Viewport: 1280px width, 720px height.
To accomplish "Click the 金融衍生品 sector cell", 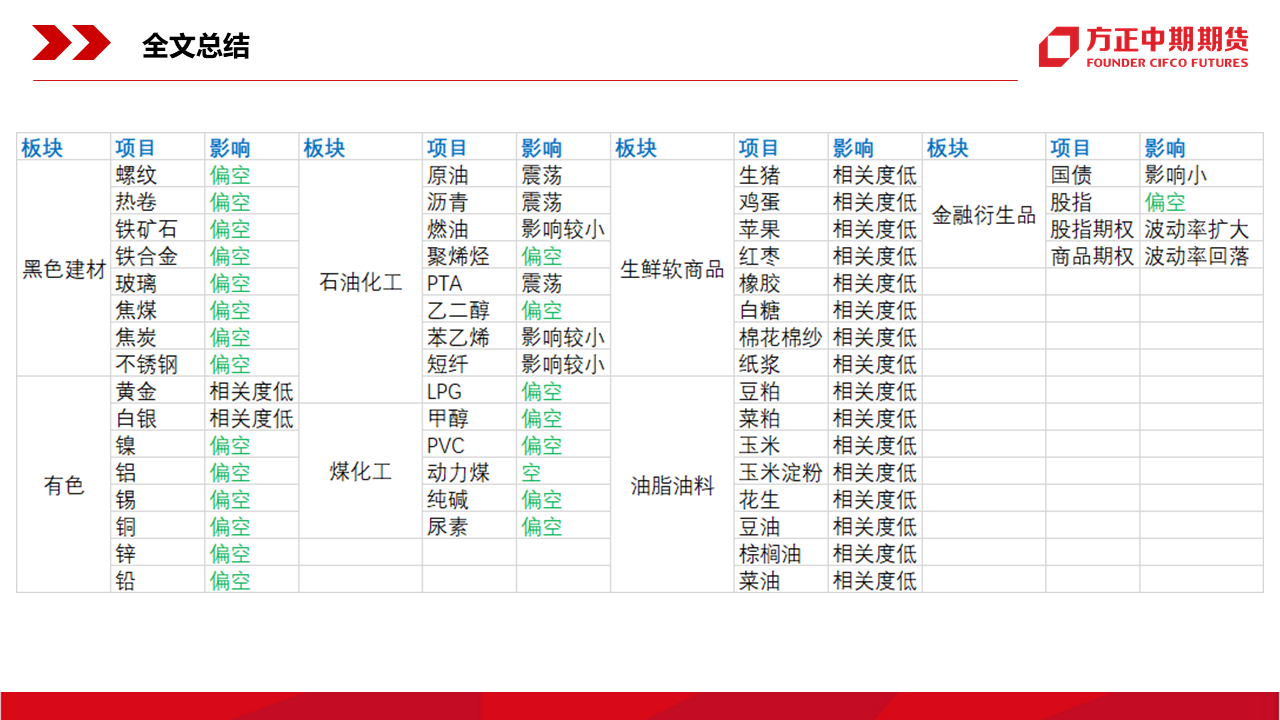I will (984, 215).
